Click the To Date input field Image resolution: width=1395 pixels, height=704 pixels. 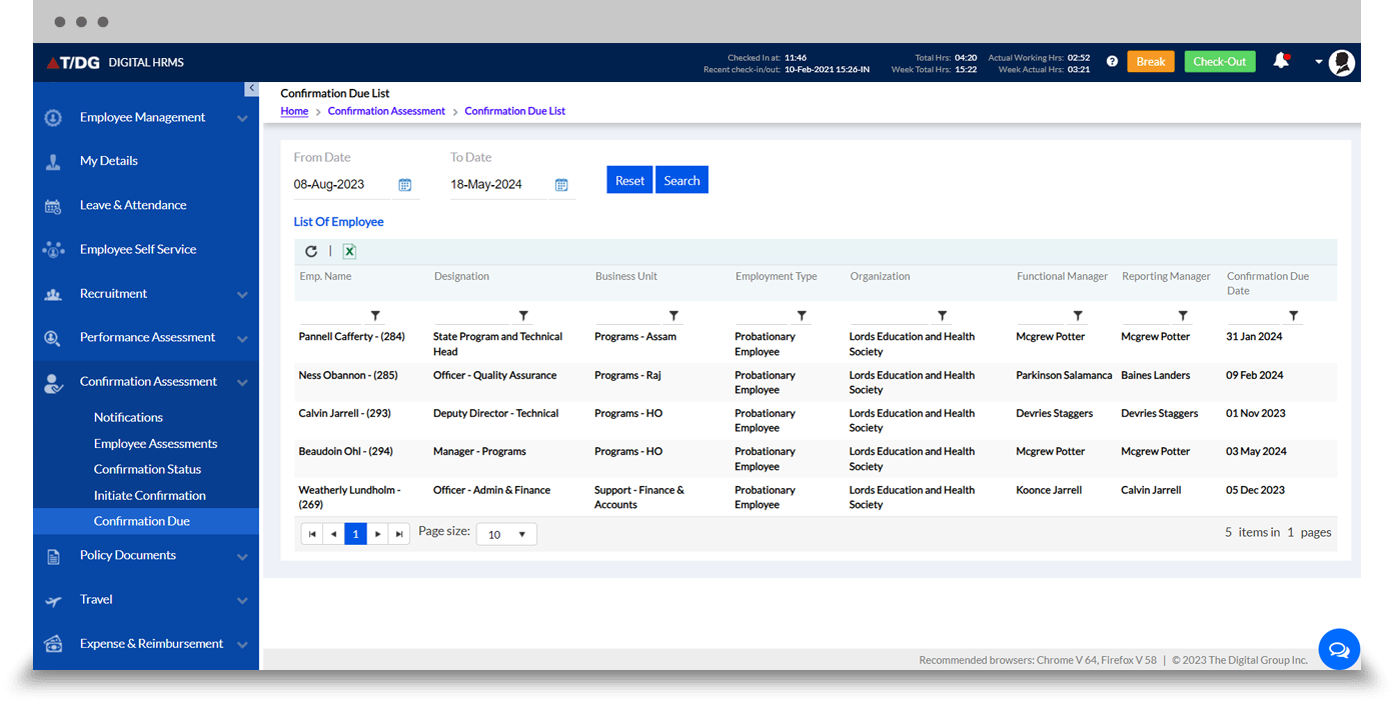click(498, 185)
